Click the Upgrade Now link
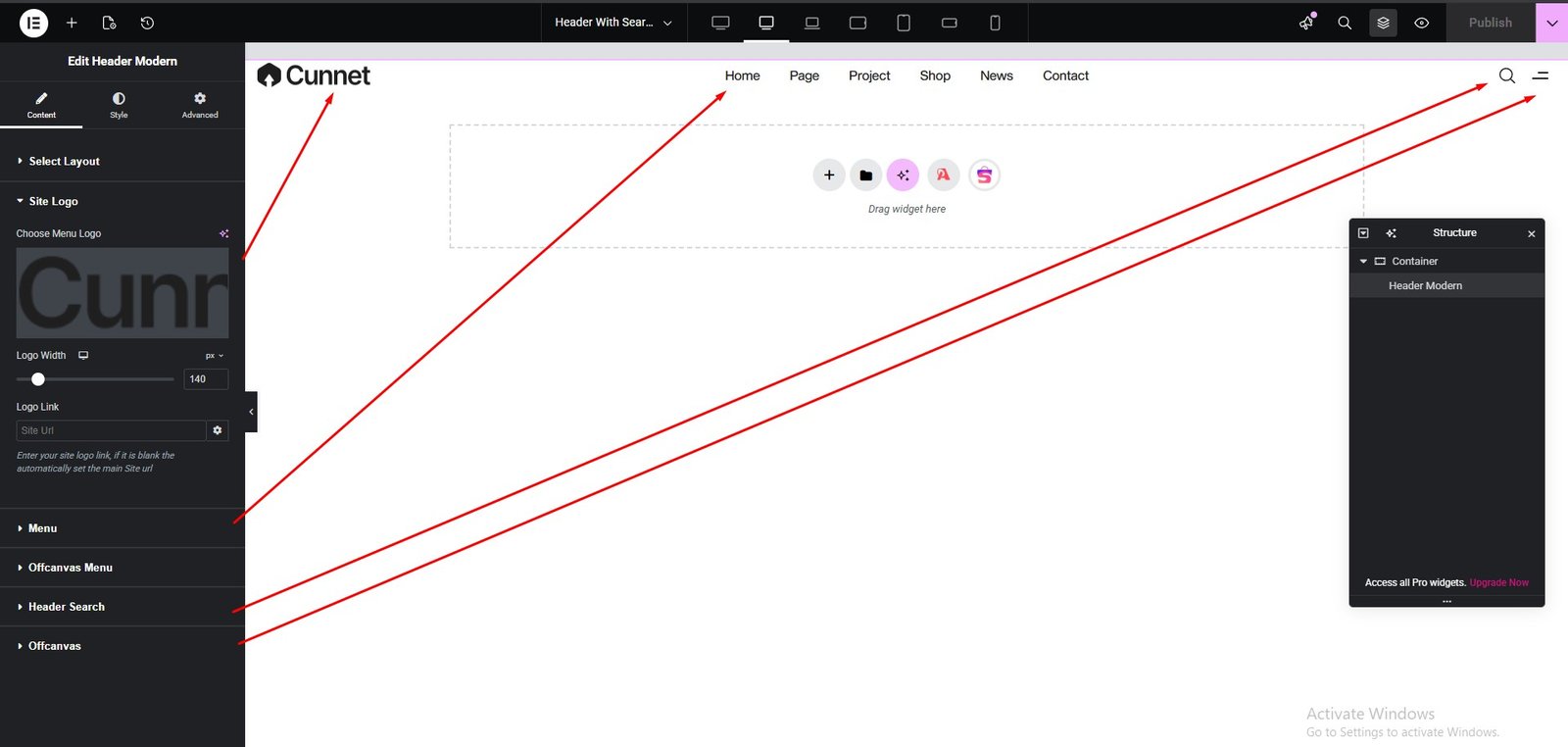The width and height of the screenshot is (1568, 747). tap(1498, 582)
